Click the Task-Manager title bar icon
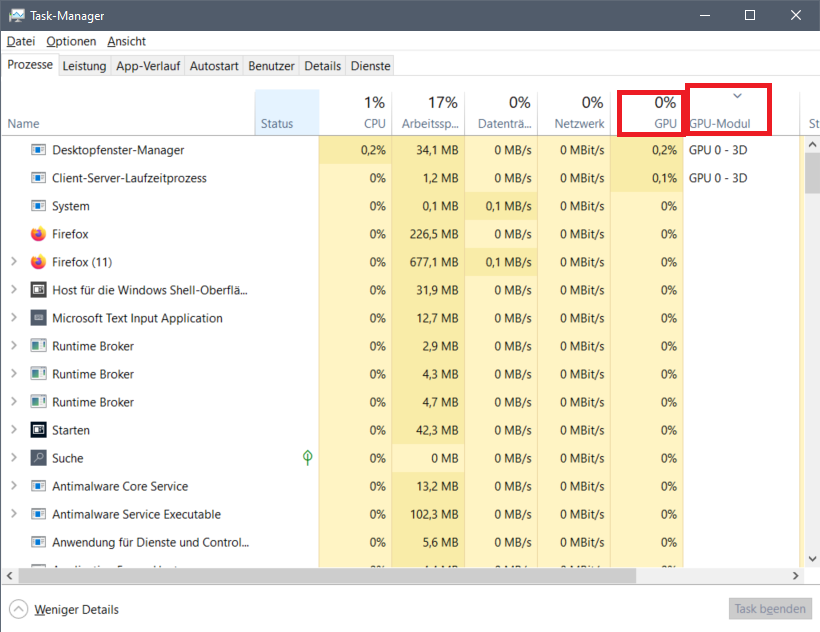This screenshot has width=820, height=632. (16, 16)
